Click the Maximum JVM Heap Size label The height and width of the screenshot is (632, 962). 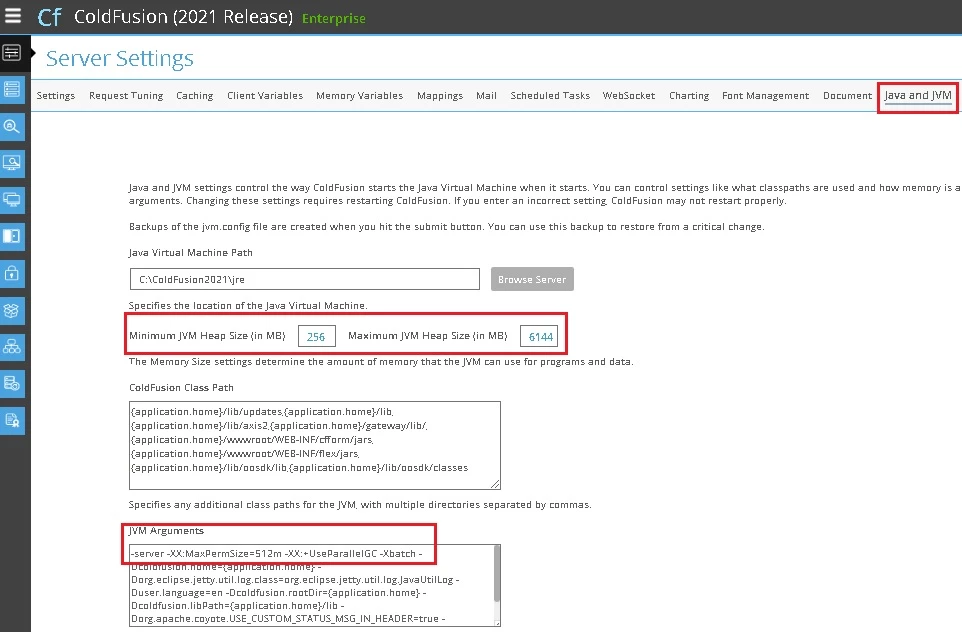428,336
